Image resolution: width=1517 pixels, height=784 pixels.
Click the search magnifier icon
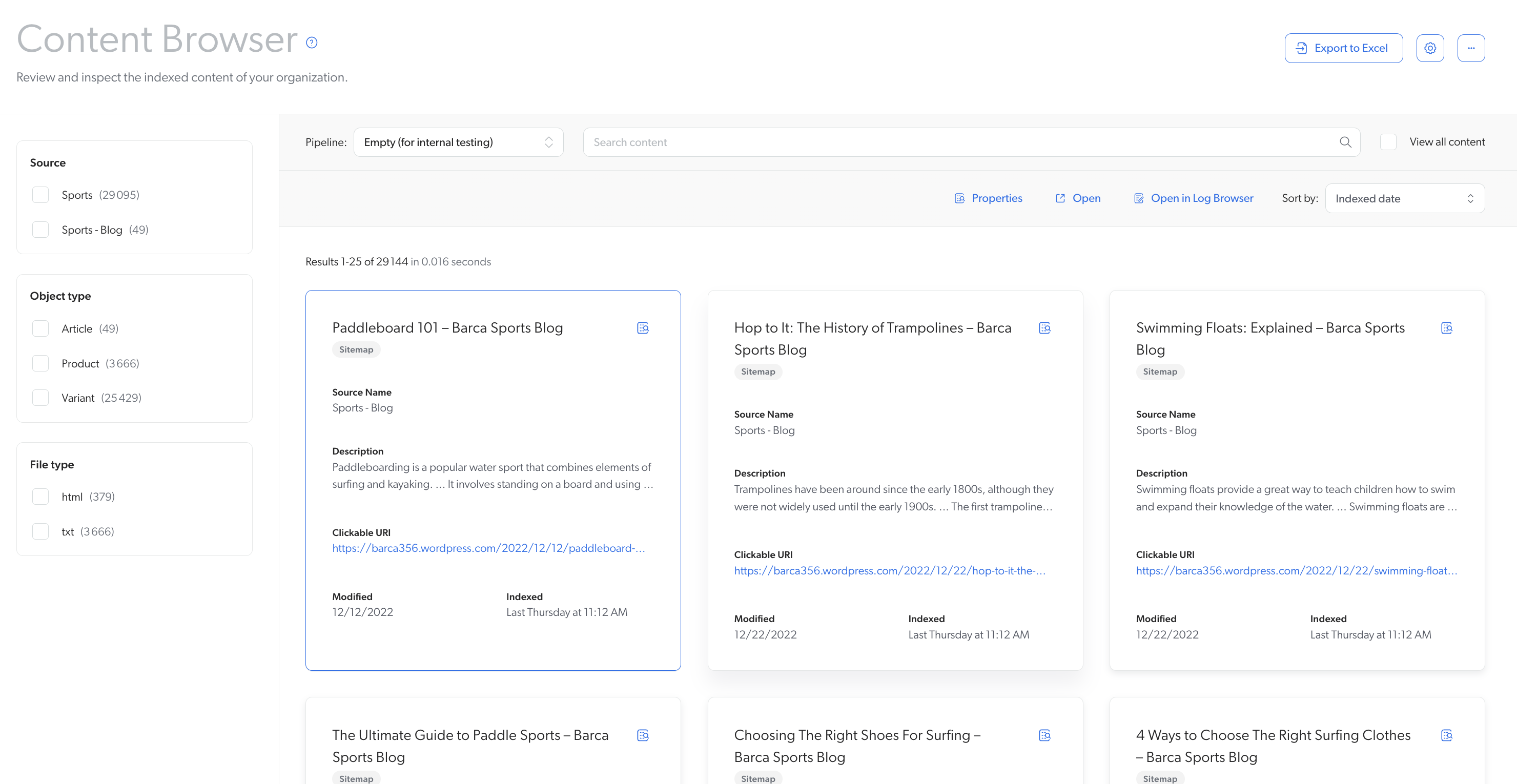point(1345,142)
